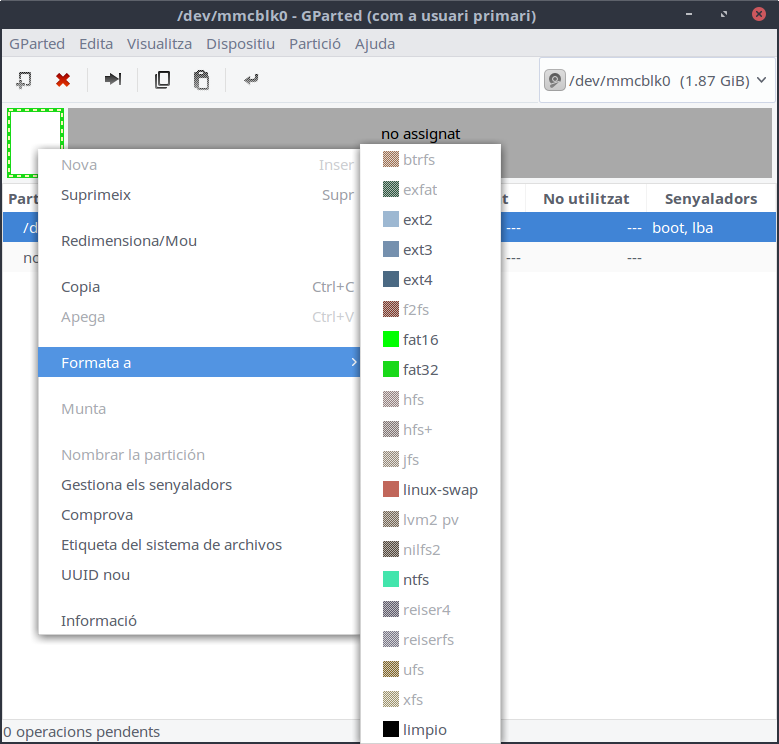The height and width of the screenshot is (744, 779).
Task: Click the copy partition toolbar icon
Action: click(x=162, y=79)
